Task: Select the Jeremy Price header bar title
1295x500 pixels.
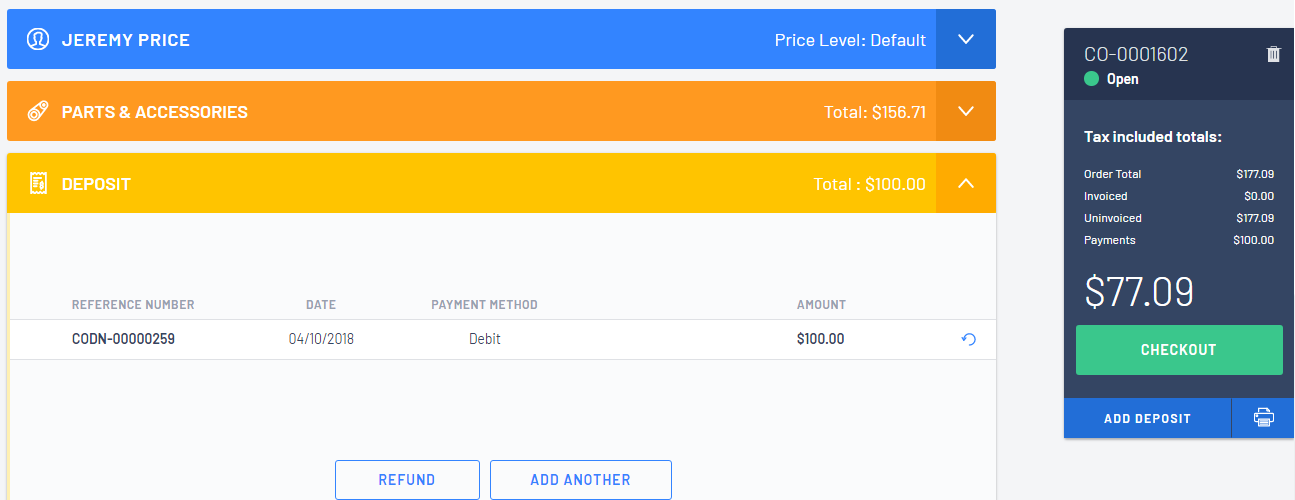Action: [126, 40]
